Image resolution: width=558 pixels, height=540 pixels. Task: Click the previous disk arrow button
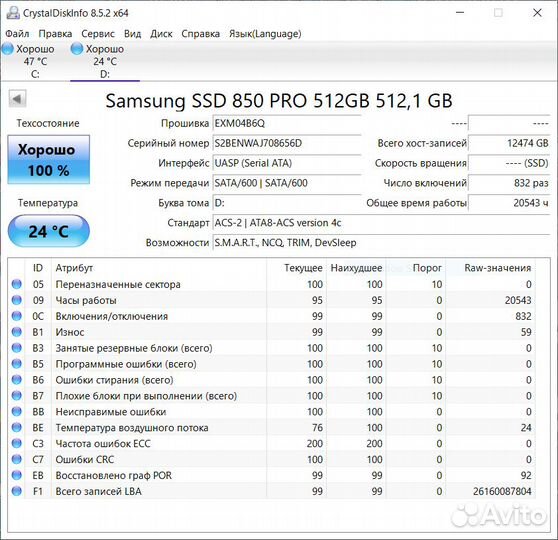[x=17, y=99]
